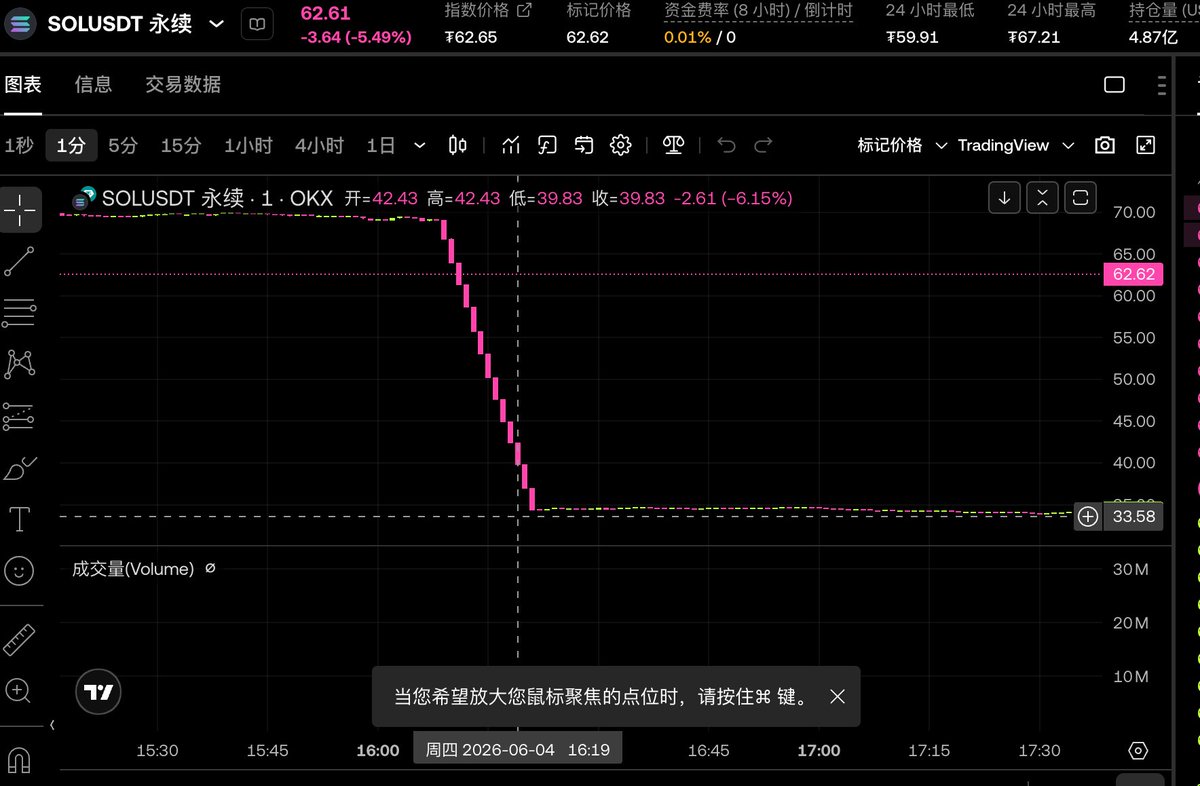Open the 指数价格 index price link

pyautogui.click(x=488, y=11)
